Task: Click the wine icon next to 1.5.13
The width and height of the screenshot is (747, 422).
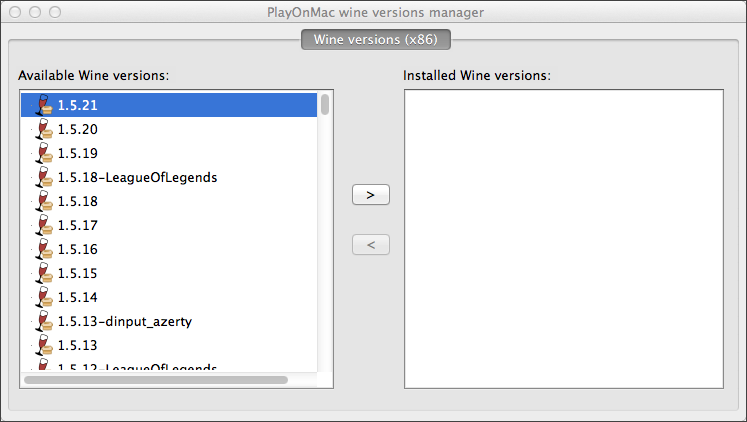Action: coord(43,345)
